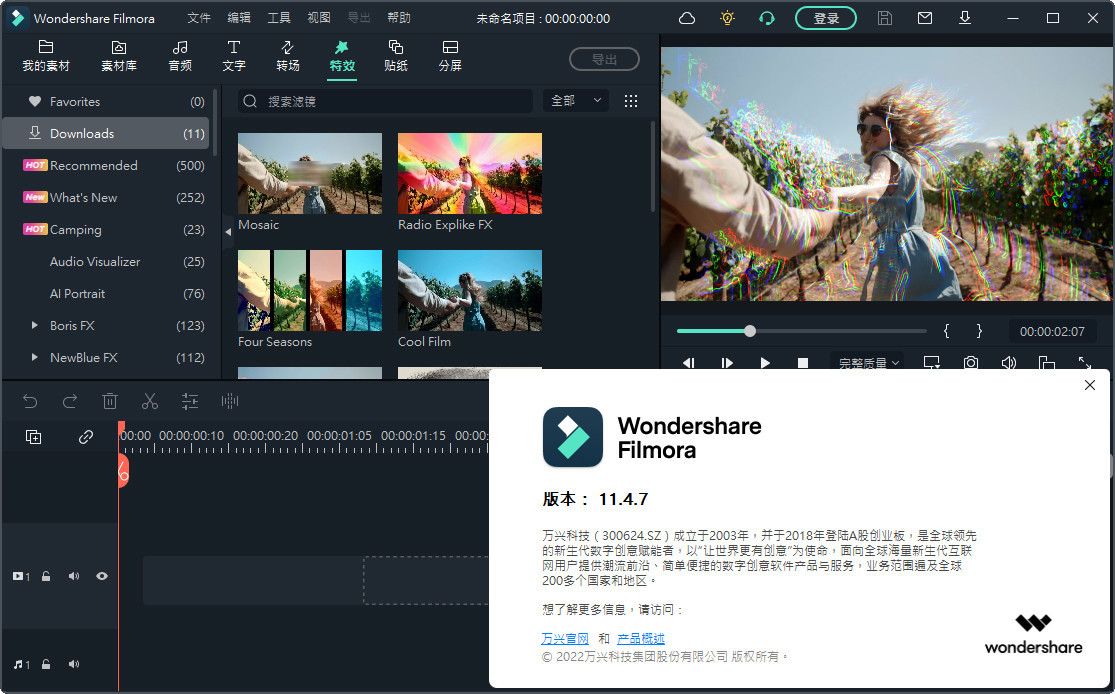
Task: Mute video track 1 speaker icon
Action: click(x=73, y=577)
